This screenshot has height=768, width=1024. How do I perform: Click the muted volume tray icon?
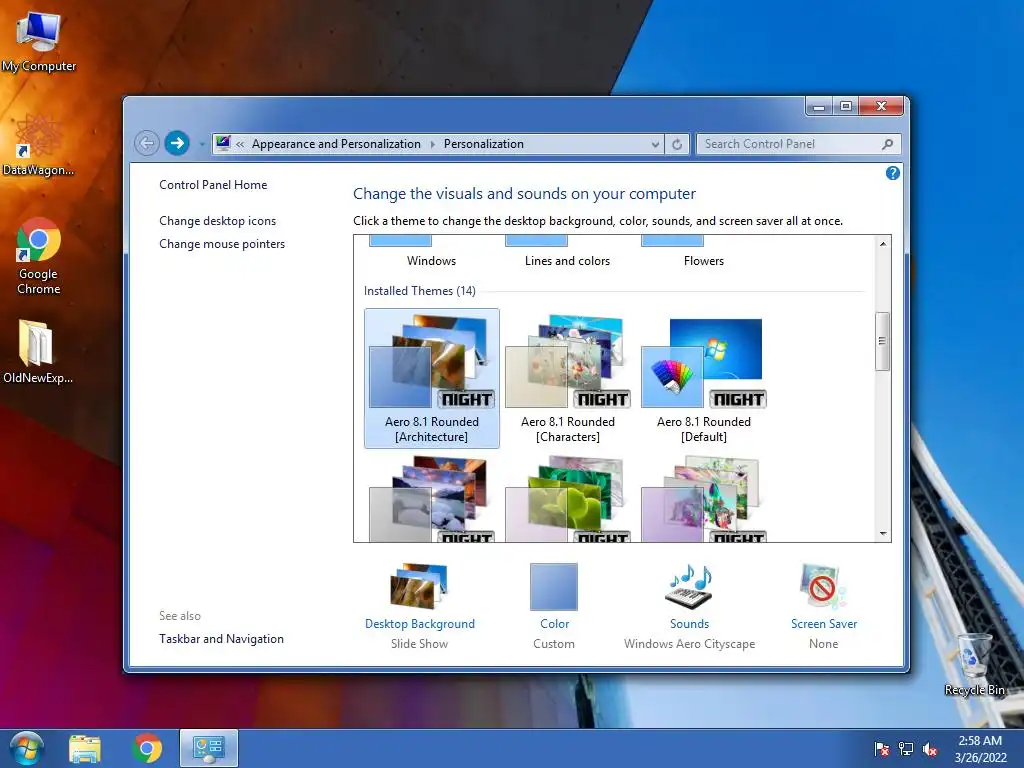point(930,749)
